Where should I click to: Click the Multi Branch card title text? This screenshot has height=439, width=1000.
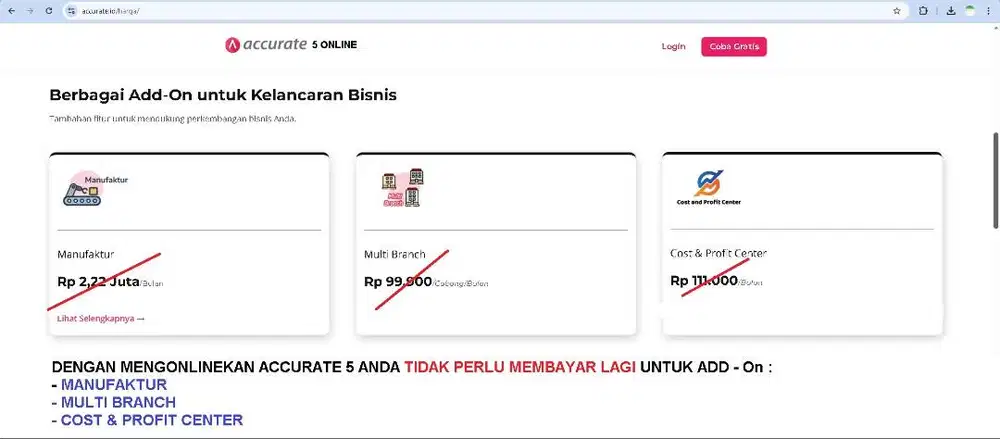395,254
